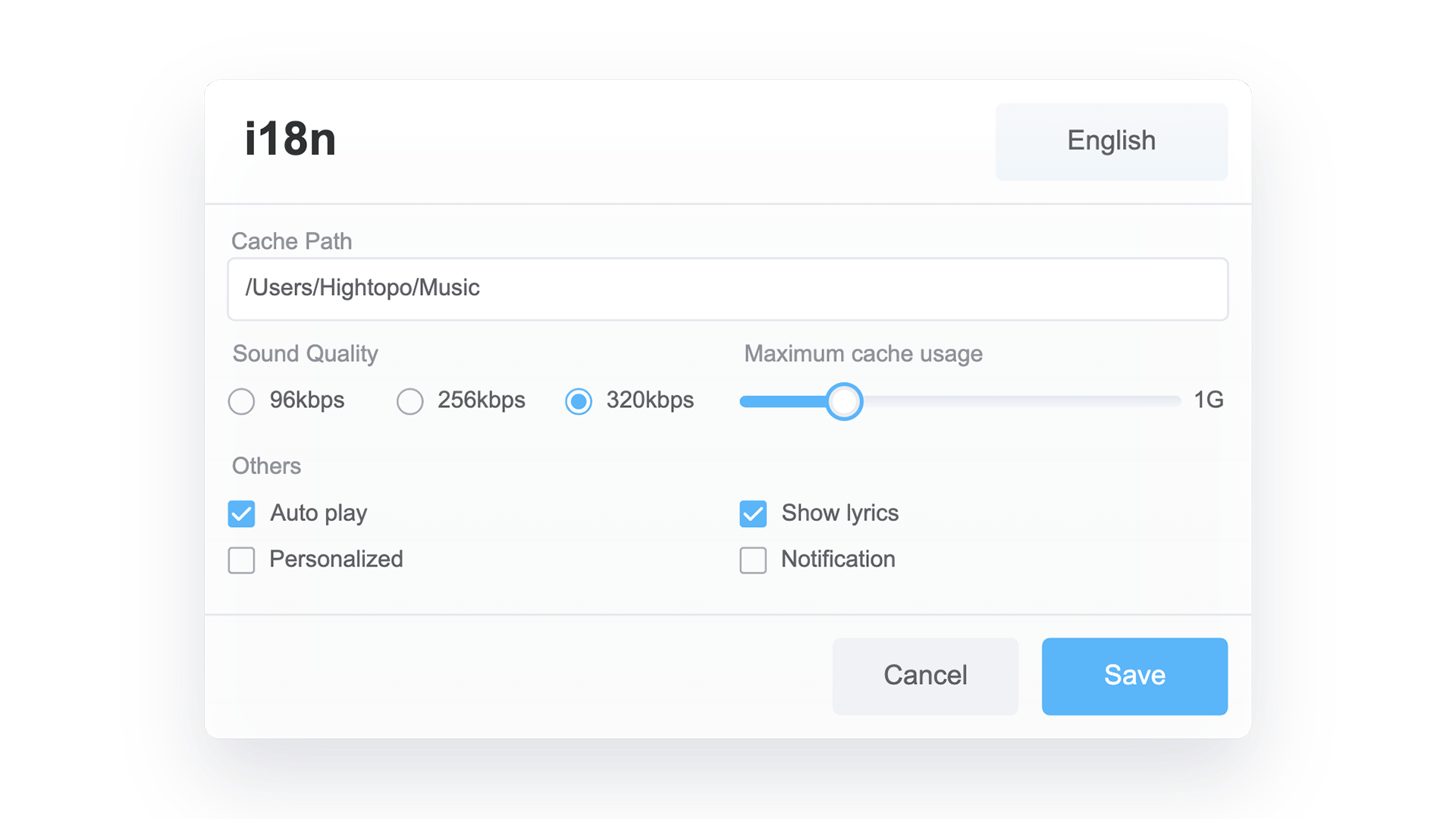Enable the Personalized checkbox
The height and width of the screenshot is (819, 1456).
click(242, 560)
